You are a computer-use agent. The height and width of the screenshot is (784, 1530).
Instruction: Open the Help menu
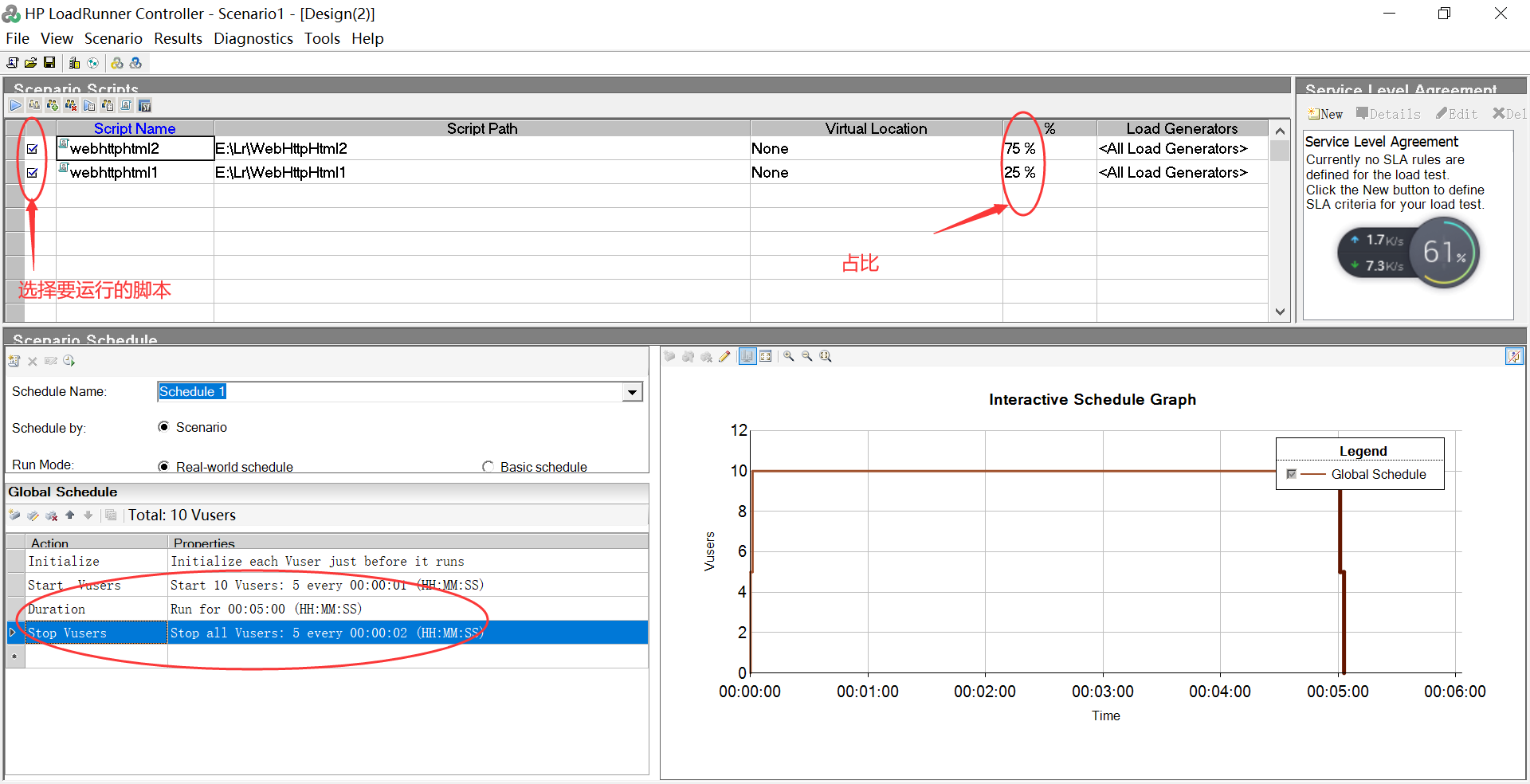coord(367,38)
